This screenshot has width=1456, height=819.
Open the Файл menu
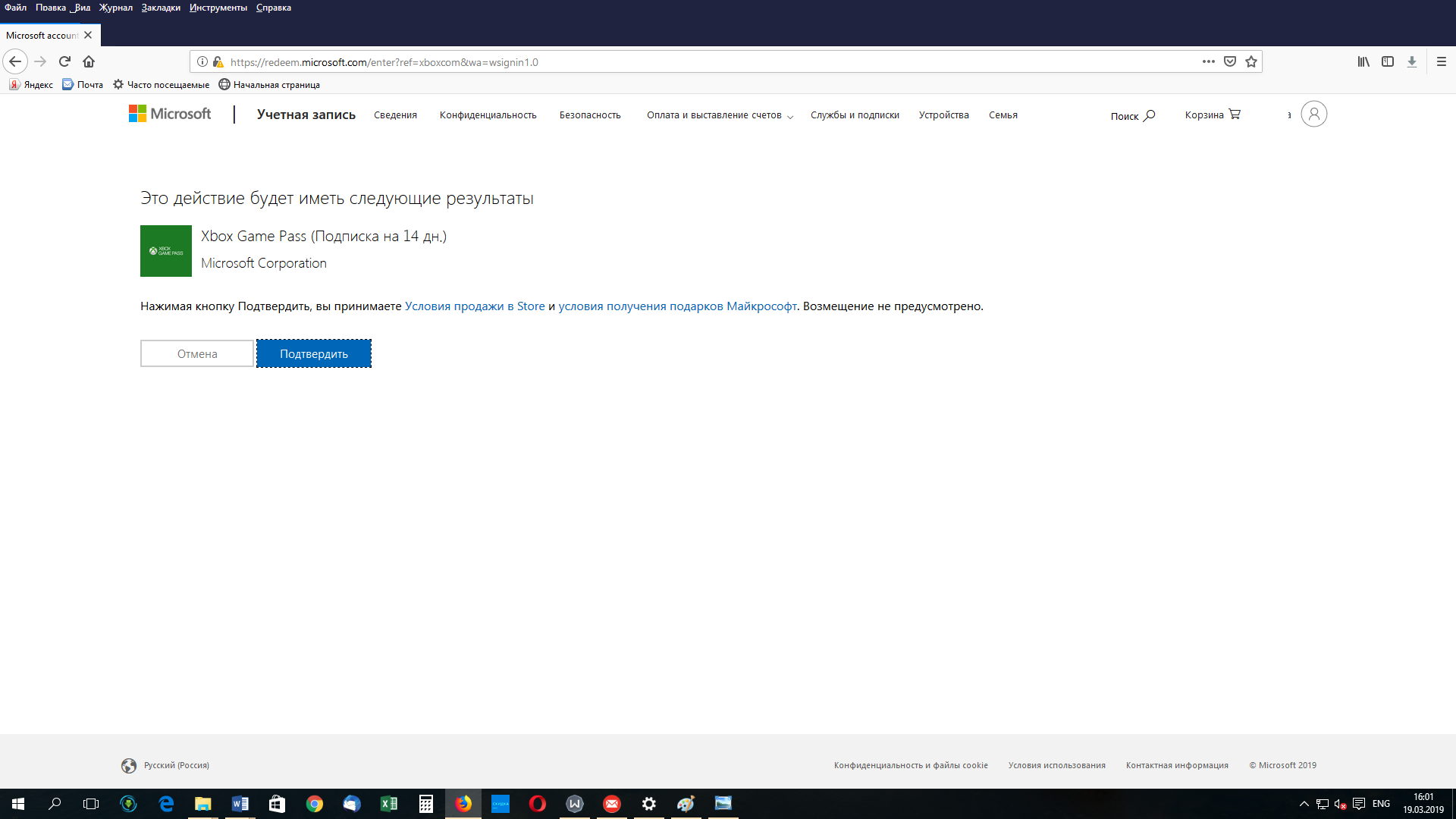15,8
